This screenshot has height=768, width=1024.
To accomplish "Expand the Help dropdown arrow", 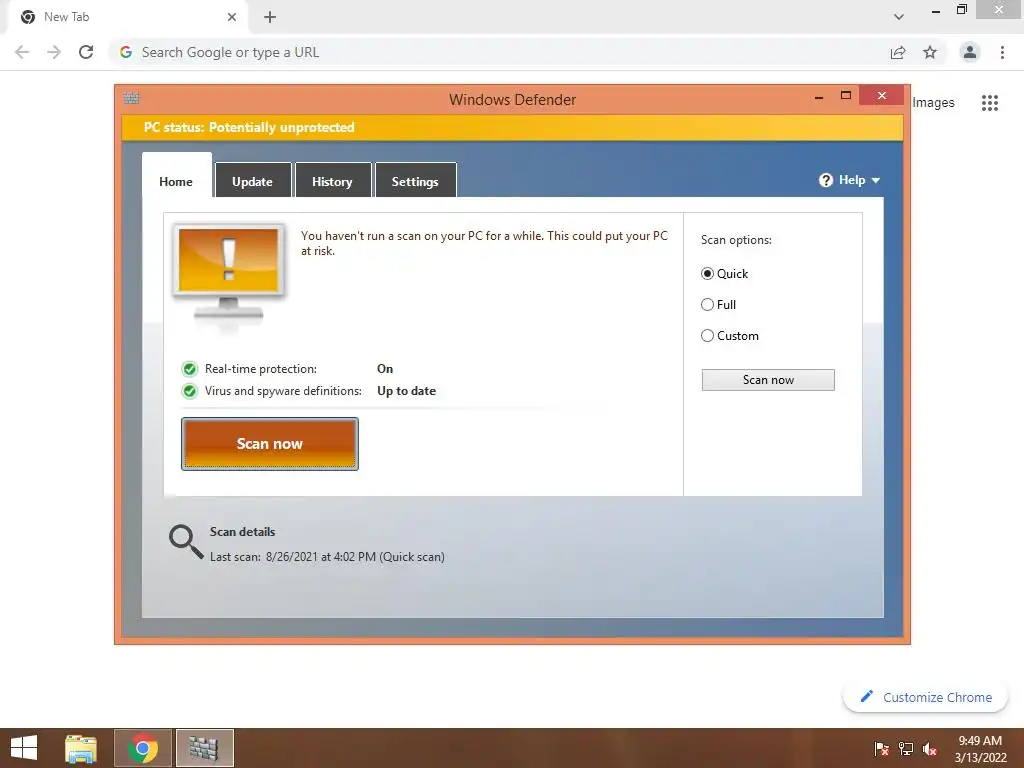I will pos(876,180).
